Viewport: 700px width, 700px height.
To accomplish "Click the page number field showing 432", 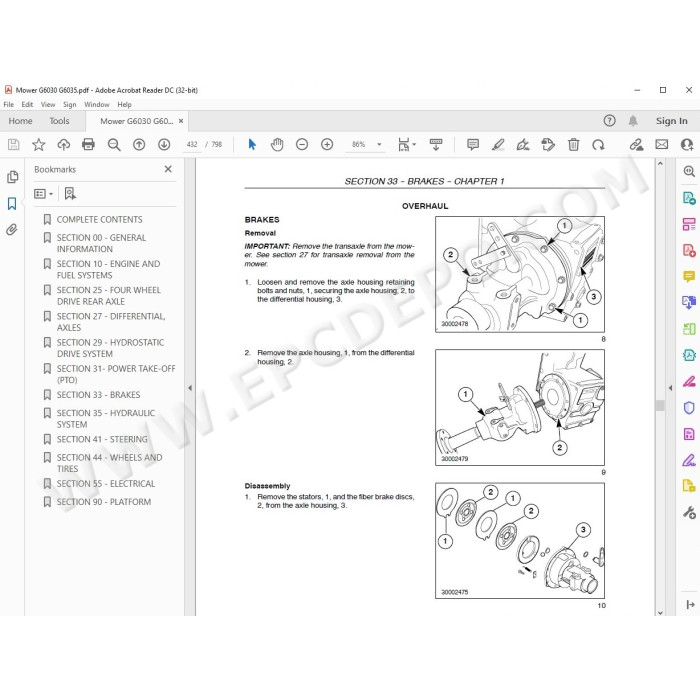I will 192,145.
